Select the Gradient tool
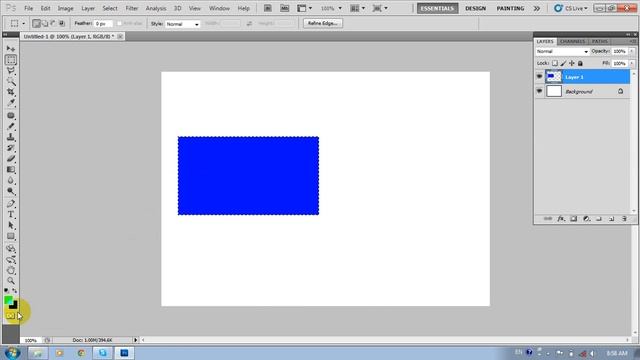 11,169
